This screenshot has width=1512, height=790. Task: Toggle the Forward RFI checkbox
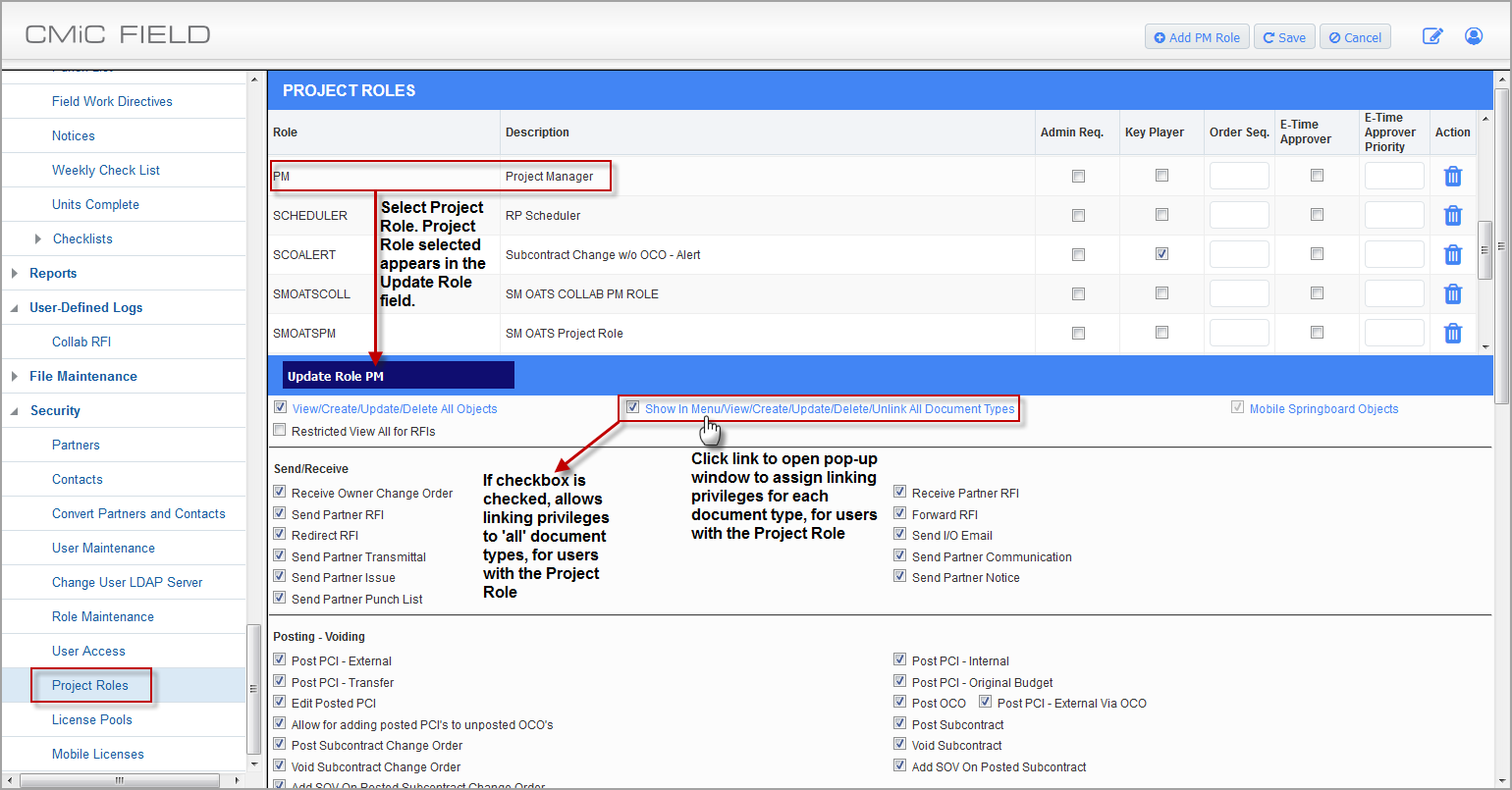pos(900,514)
